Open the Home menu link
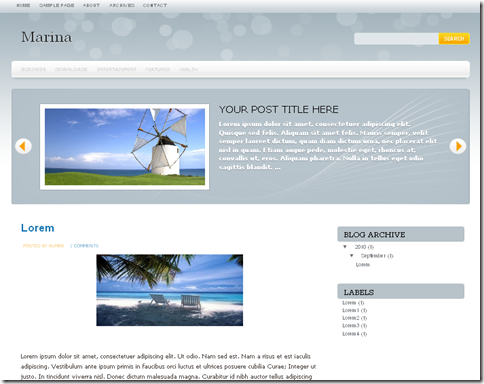484x384 pixels. coord(23,5)
